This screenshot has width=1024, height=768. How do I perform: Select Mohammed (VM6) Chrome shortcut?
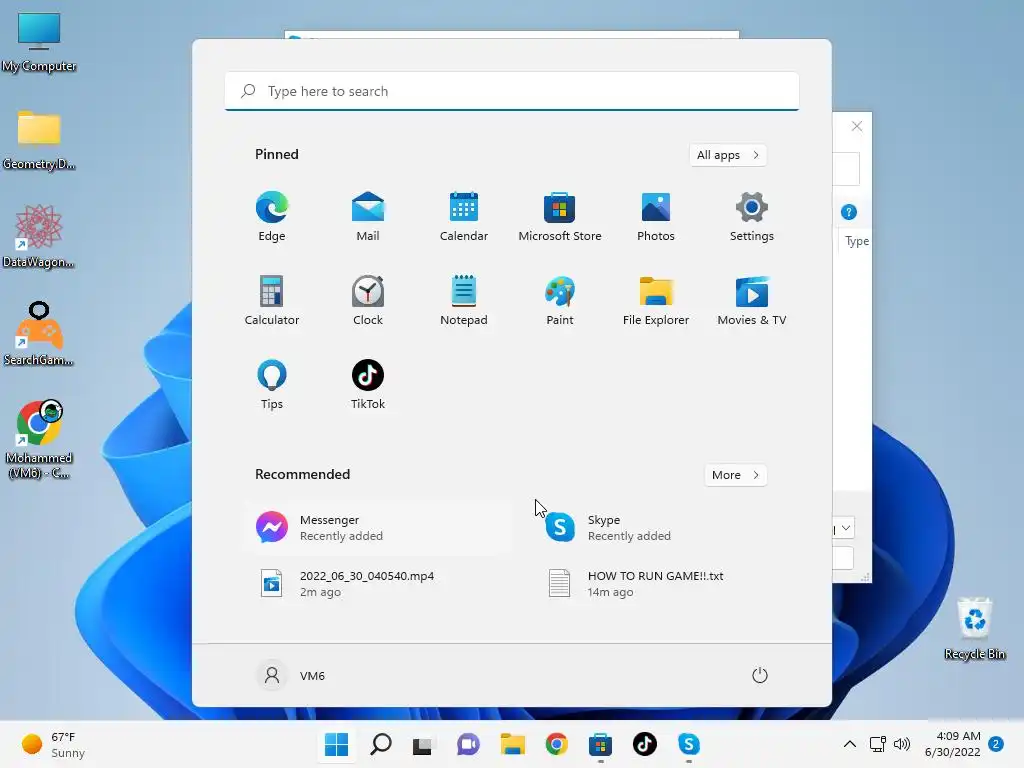tap(39, 440)
